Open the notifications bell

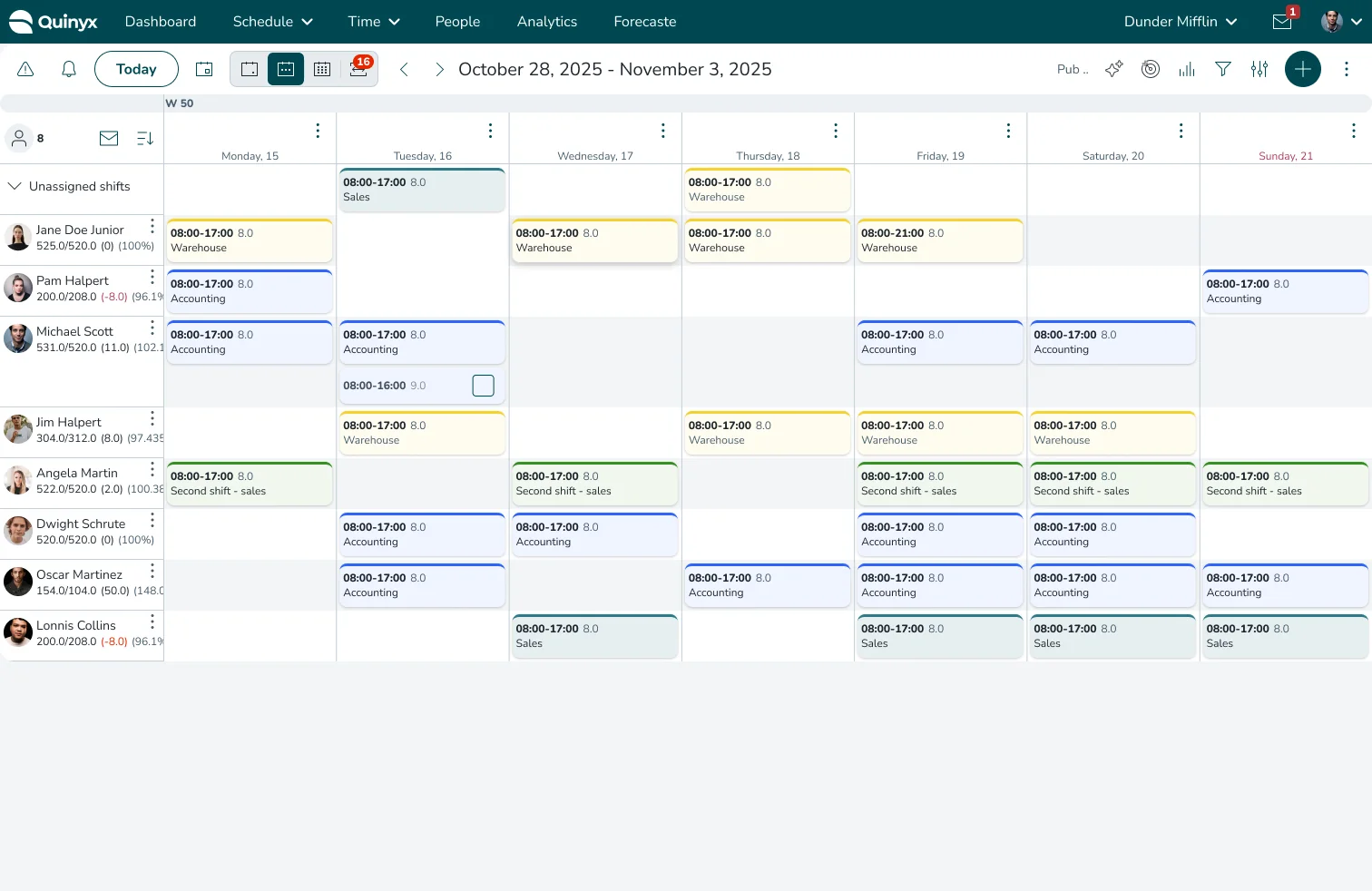click(69, 69)
